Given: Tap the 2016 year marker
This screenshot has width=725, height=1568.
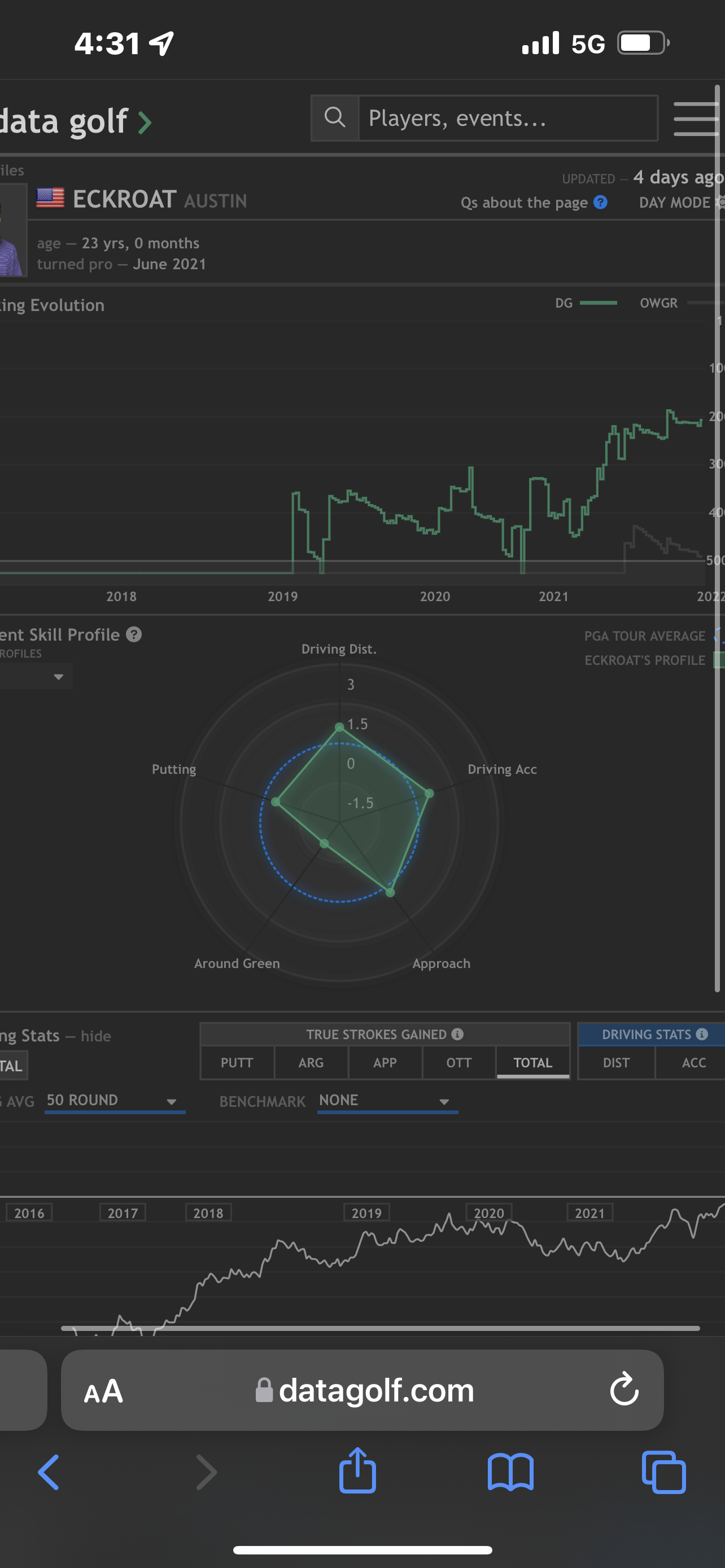Looking at the screenshot, I should click(29, 1213).
